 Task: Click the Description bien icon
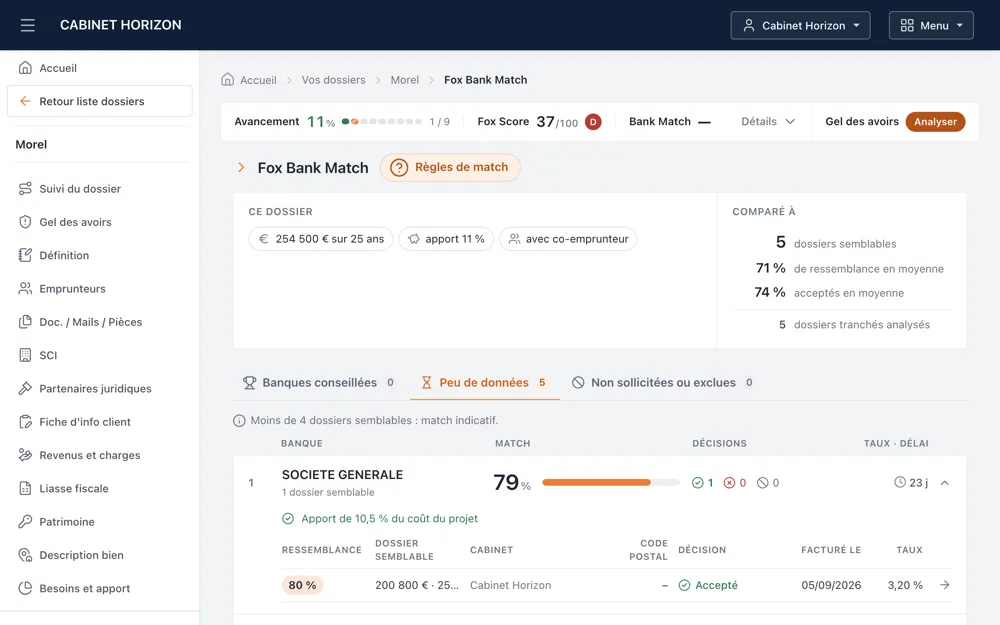(x=25, y=555)
